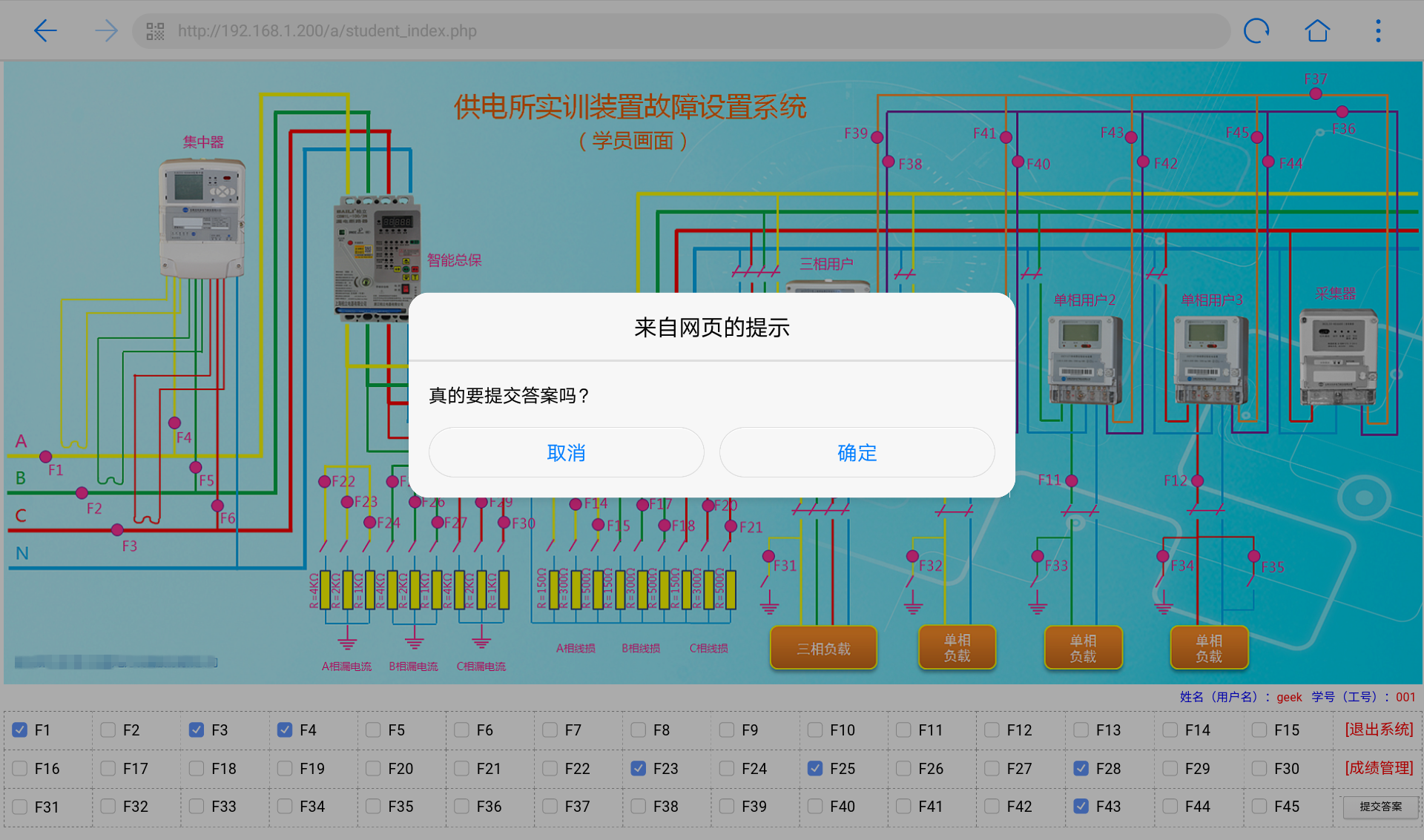Tick the F45 fault checkbox
The height and width of the screenshot is (840, 1424).
1259,806
